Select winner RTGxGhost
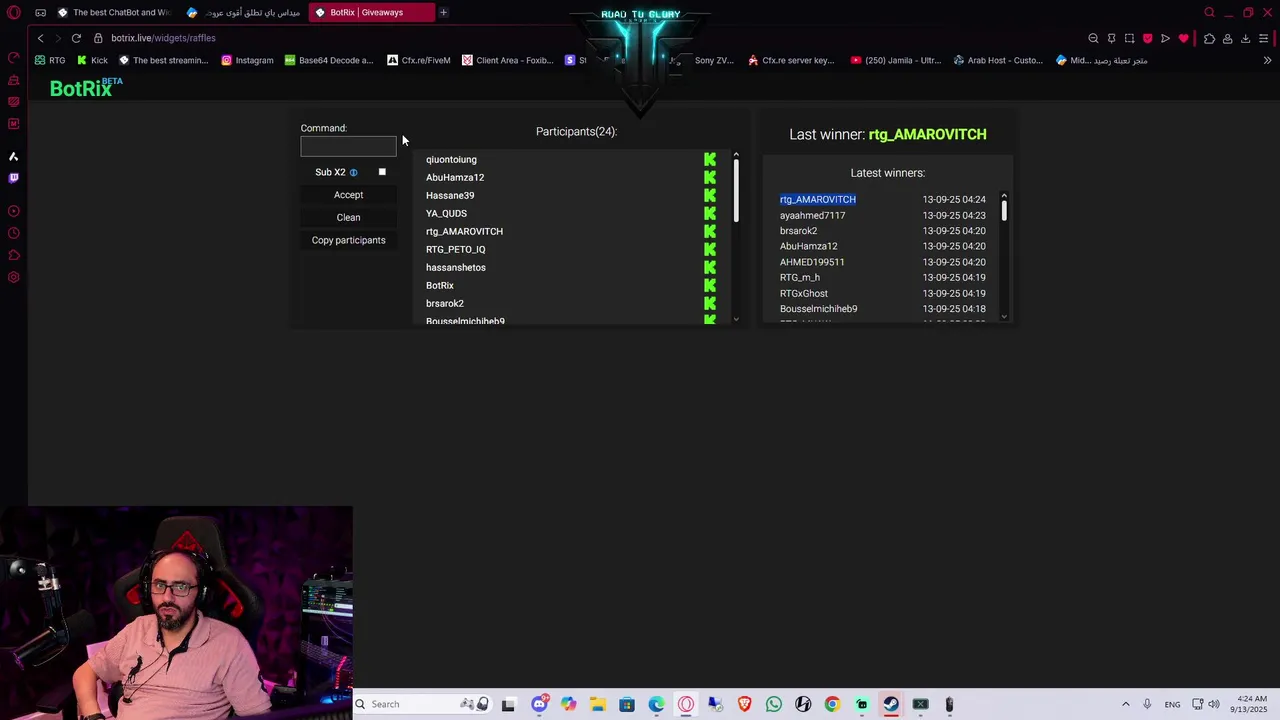The width and height of the screenshot is (1280, 720). pyautogui.click(x=804, y=294)
